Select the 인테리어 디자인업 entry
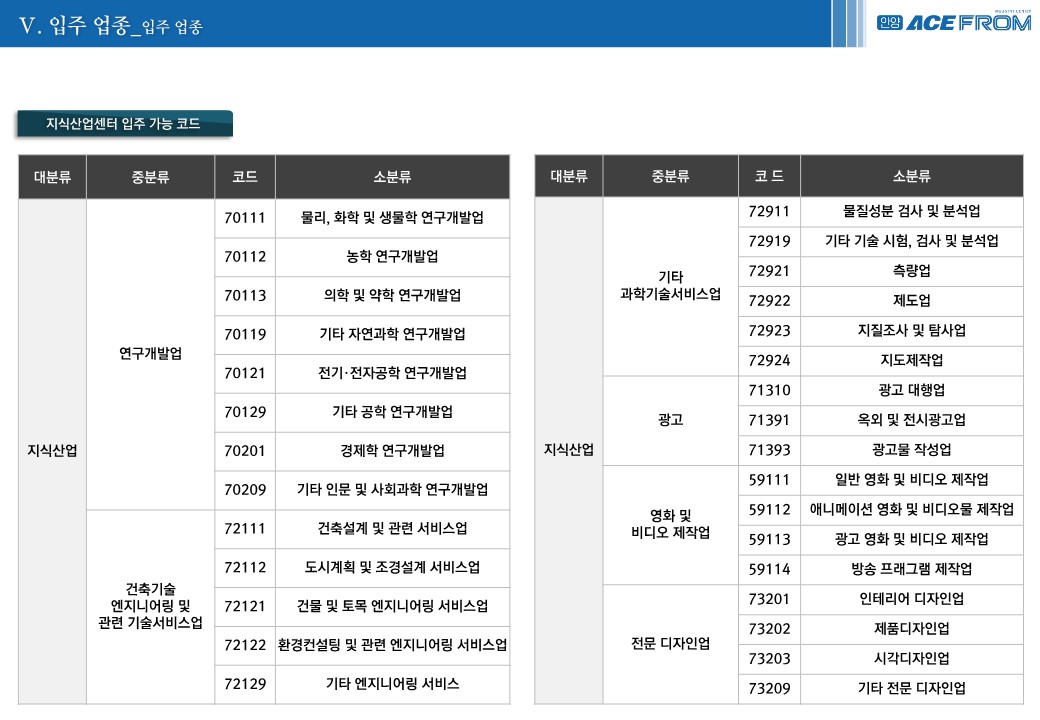This screenshot has width=1040, height=720. pyautogui.click(x=911, y=599)
